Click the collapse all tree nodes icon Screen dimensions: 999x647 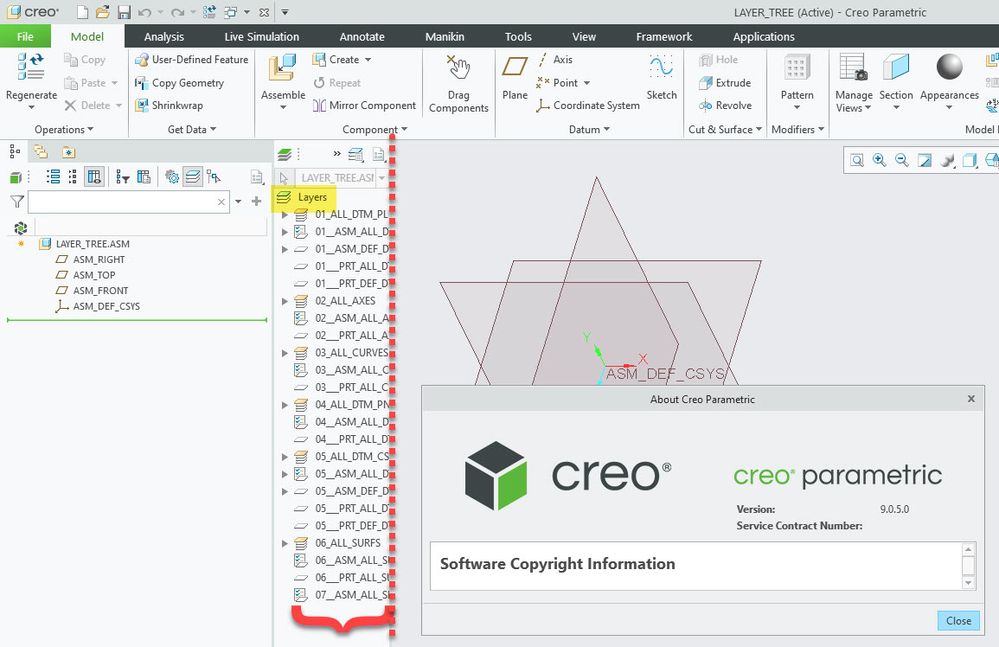[x=73, y=177]
